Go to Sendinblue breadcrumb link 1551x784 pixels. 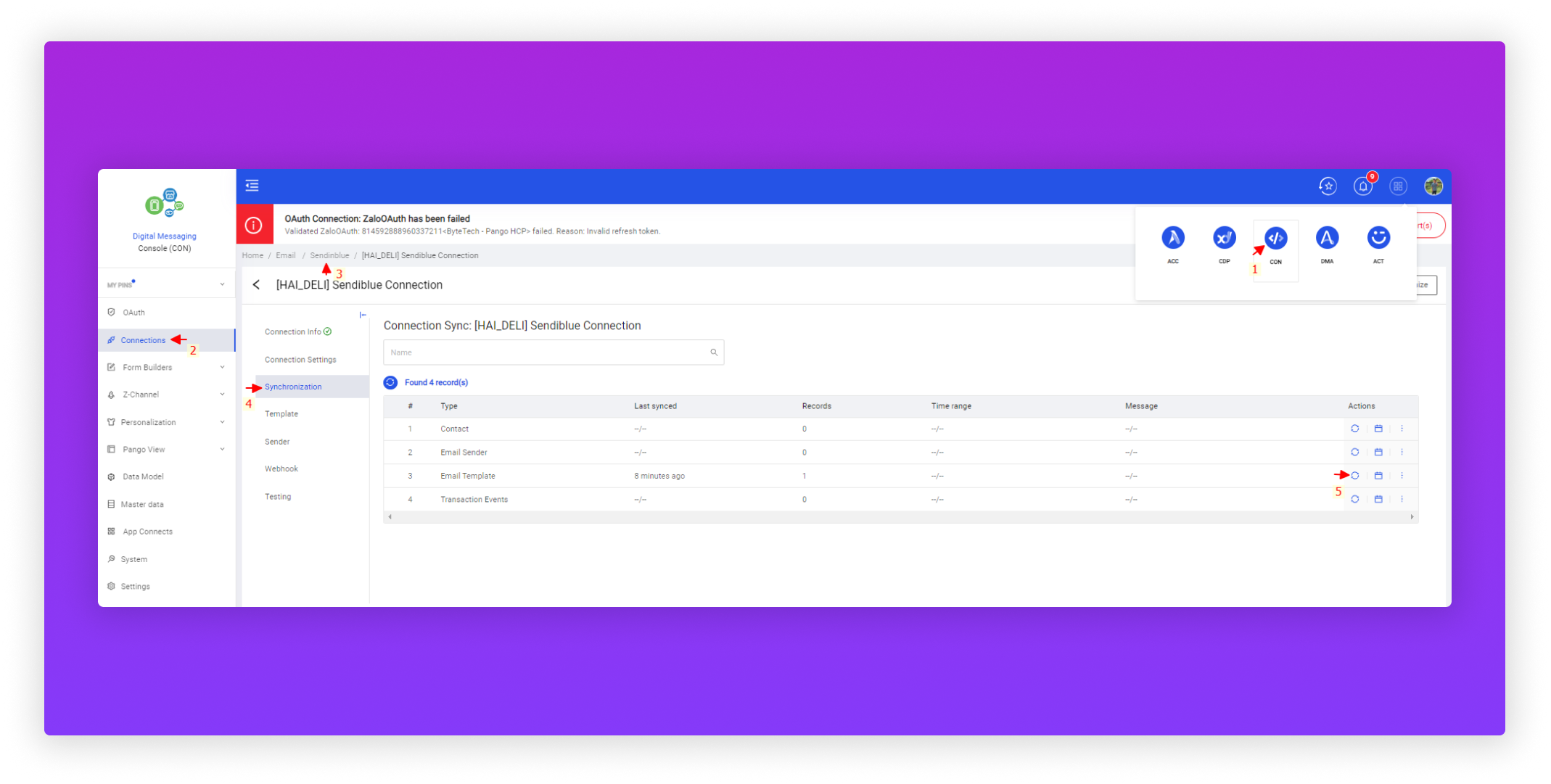point(329,255)
